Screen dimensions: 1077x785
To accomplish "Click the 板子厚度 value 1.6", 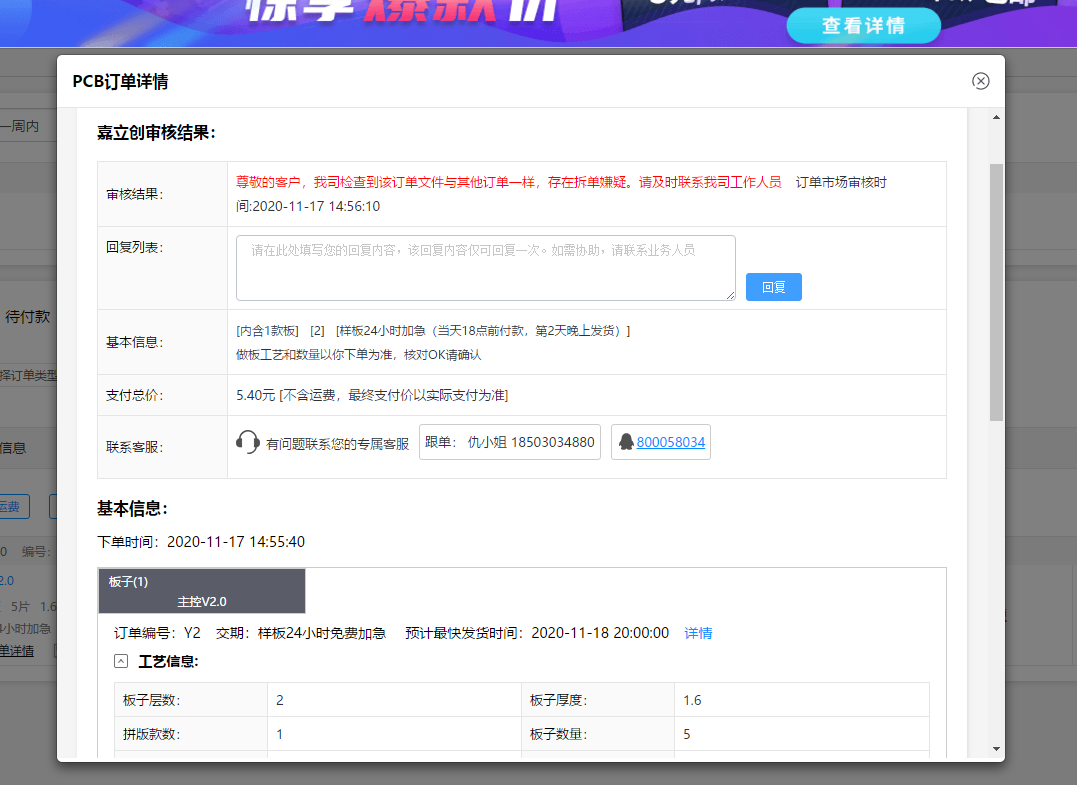I will coord(692,700).
